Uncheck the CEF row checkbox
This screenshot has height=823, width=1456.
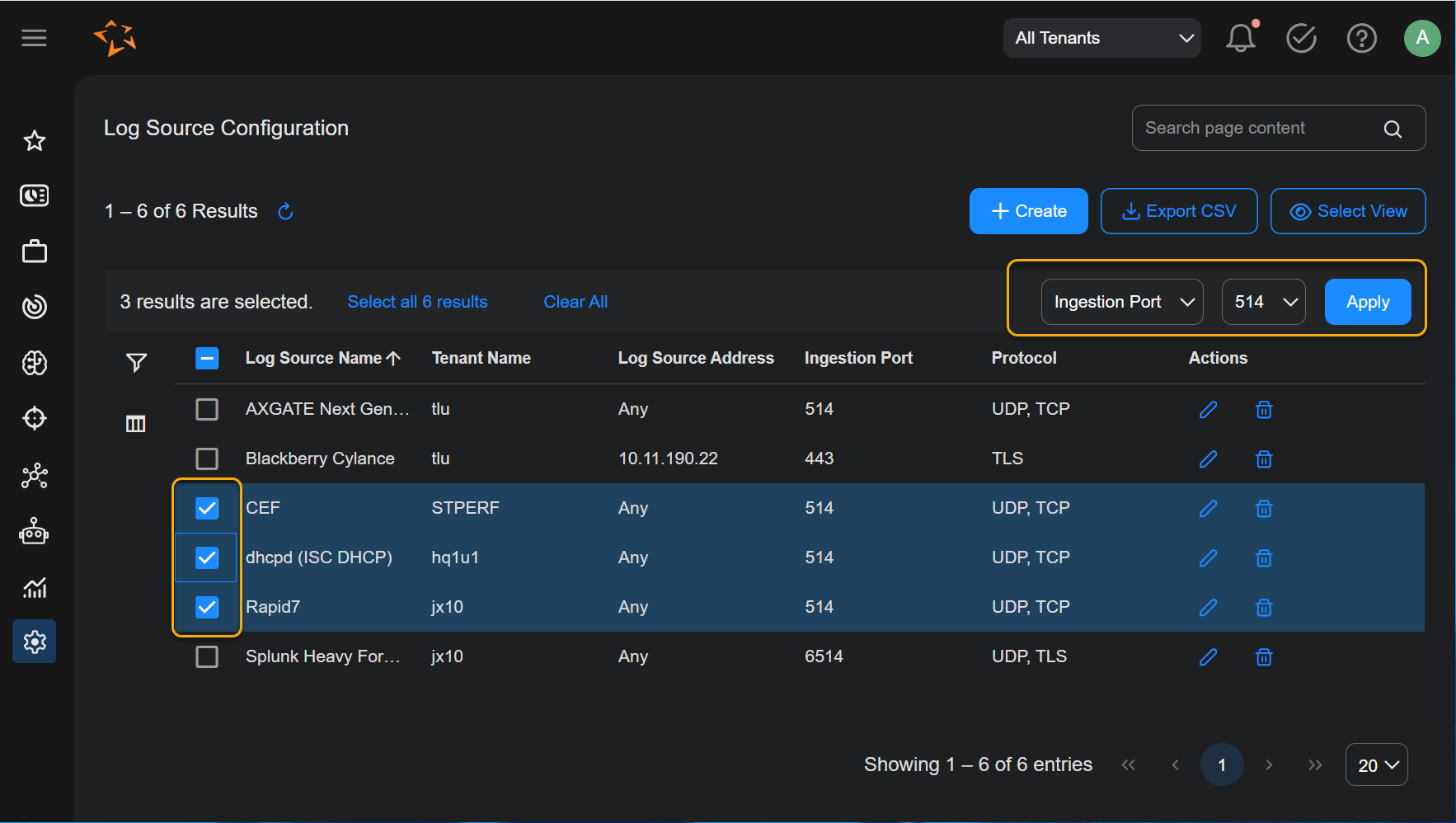click(206, 508)
